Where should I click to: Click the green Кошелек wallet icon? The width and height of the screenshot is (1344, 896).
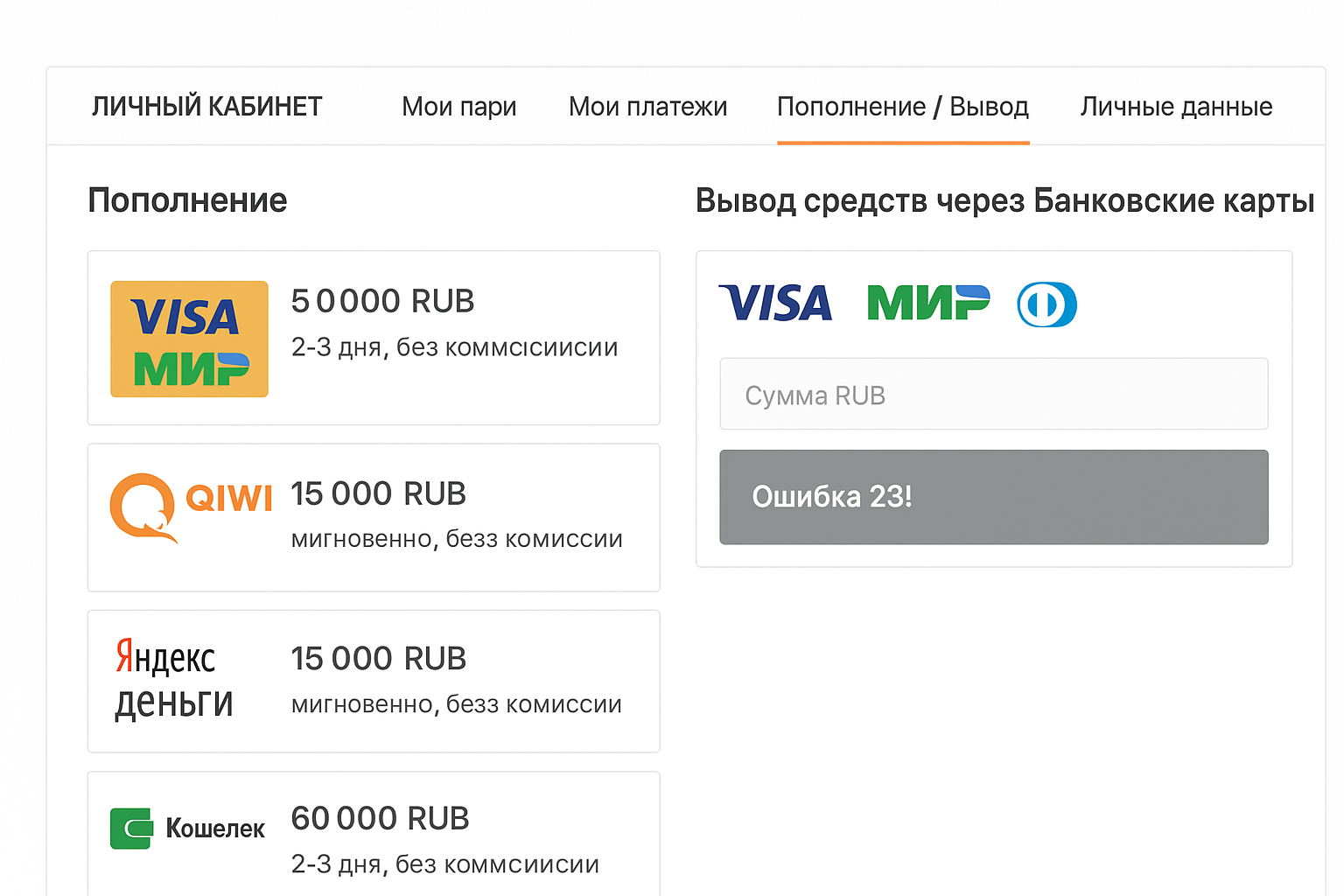pyautogui.click(x=131, y=827)
